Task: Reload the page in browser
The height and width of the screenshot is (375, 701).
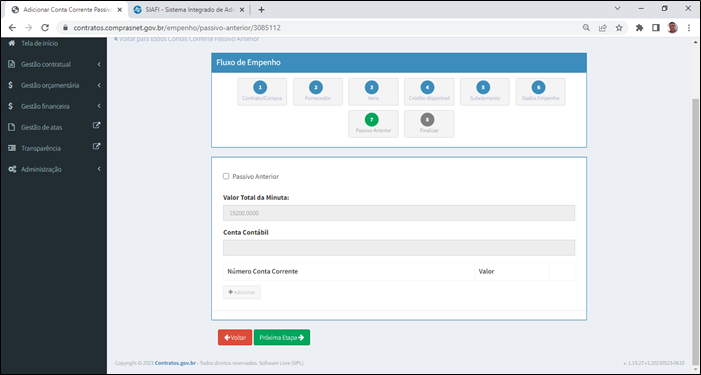Action: click(45, 28)
